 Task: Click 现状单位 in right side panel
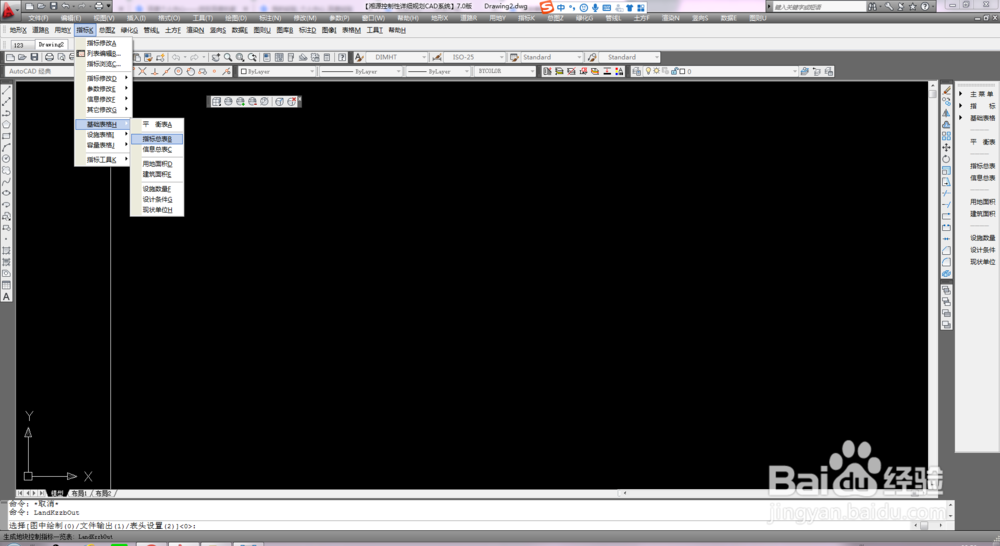click(x=982, y=262)
